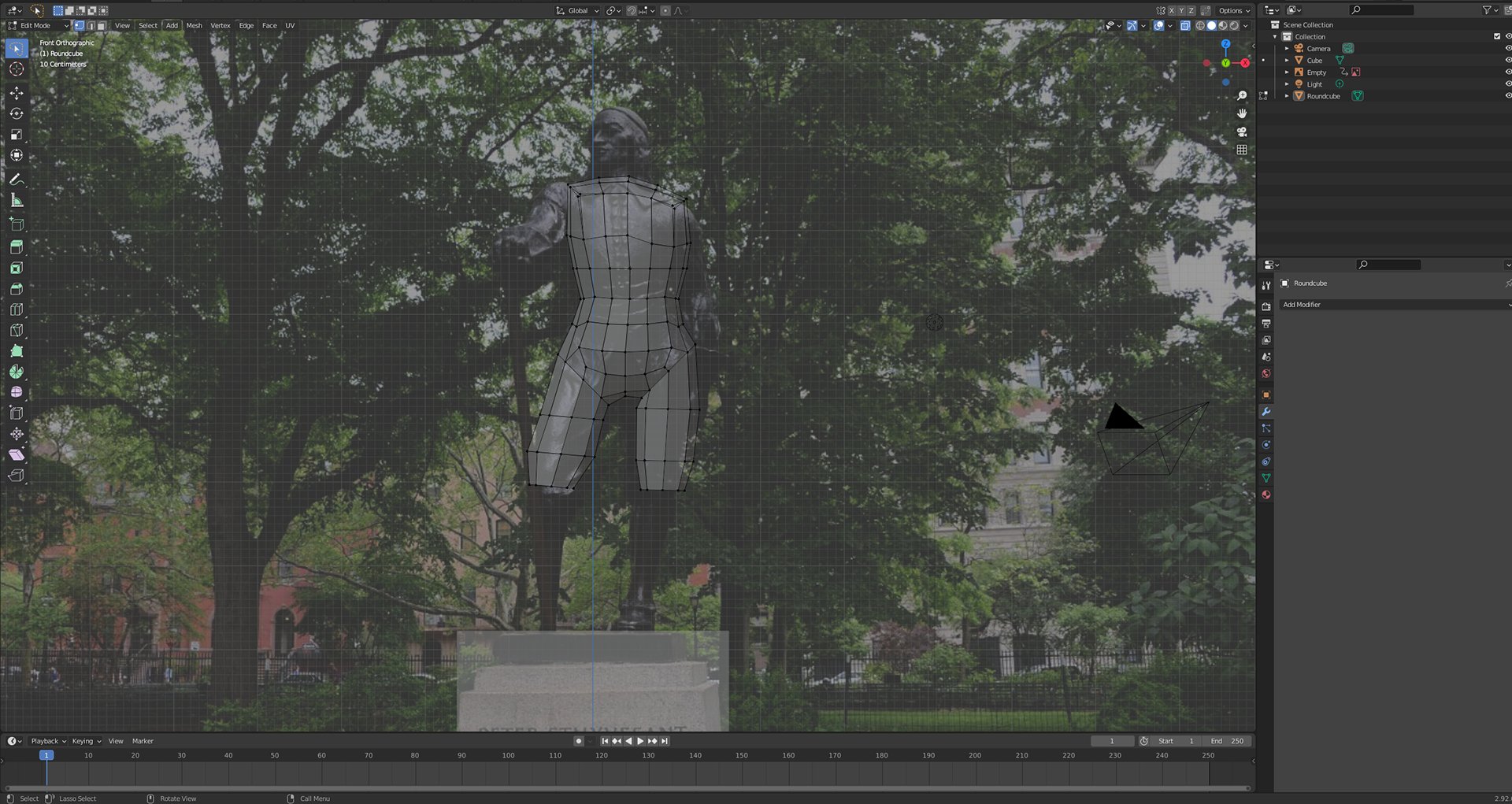This screenshot has height=804, width=1512.
Task: Expand the Roundcube outliner item
Action: (1287, 95)
